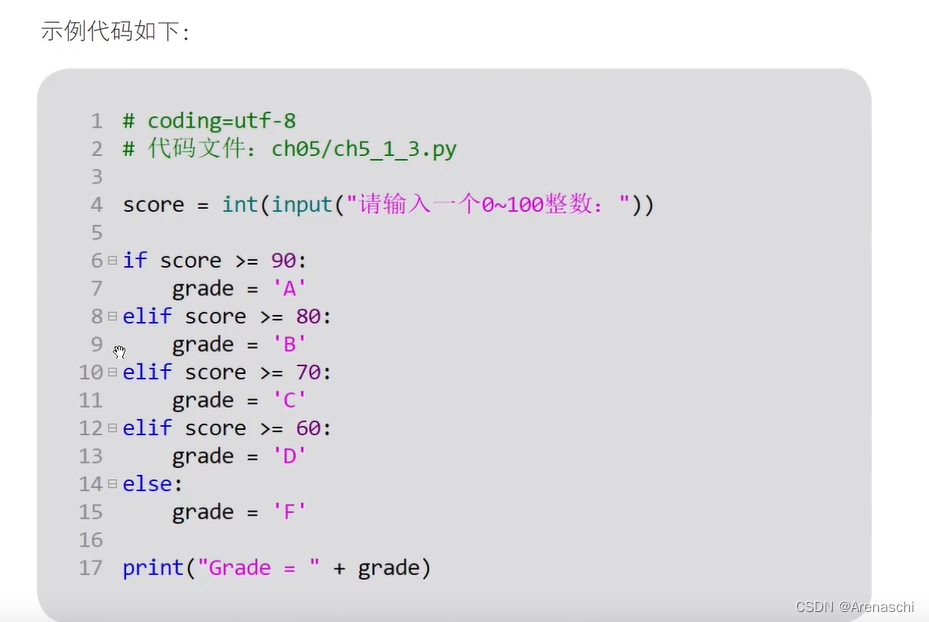Click 'grade' variable on line 11

(203, 401)
